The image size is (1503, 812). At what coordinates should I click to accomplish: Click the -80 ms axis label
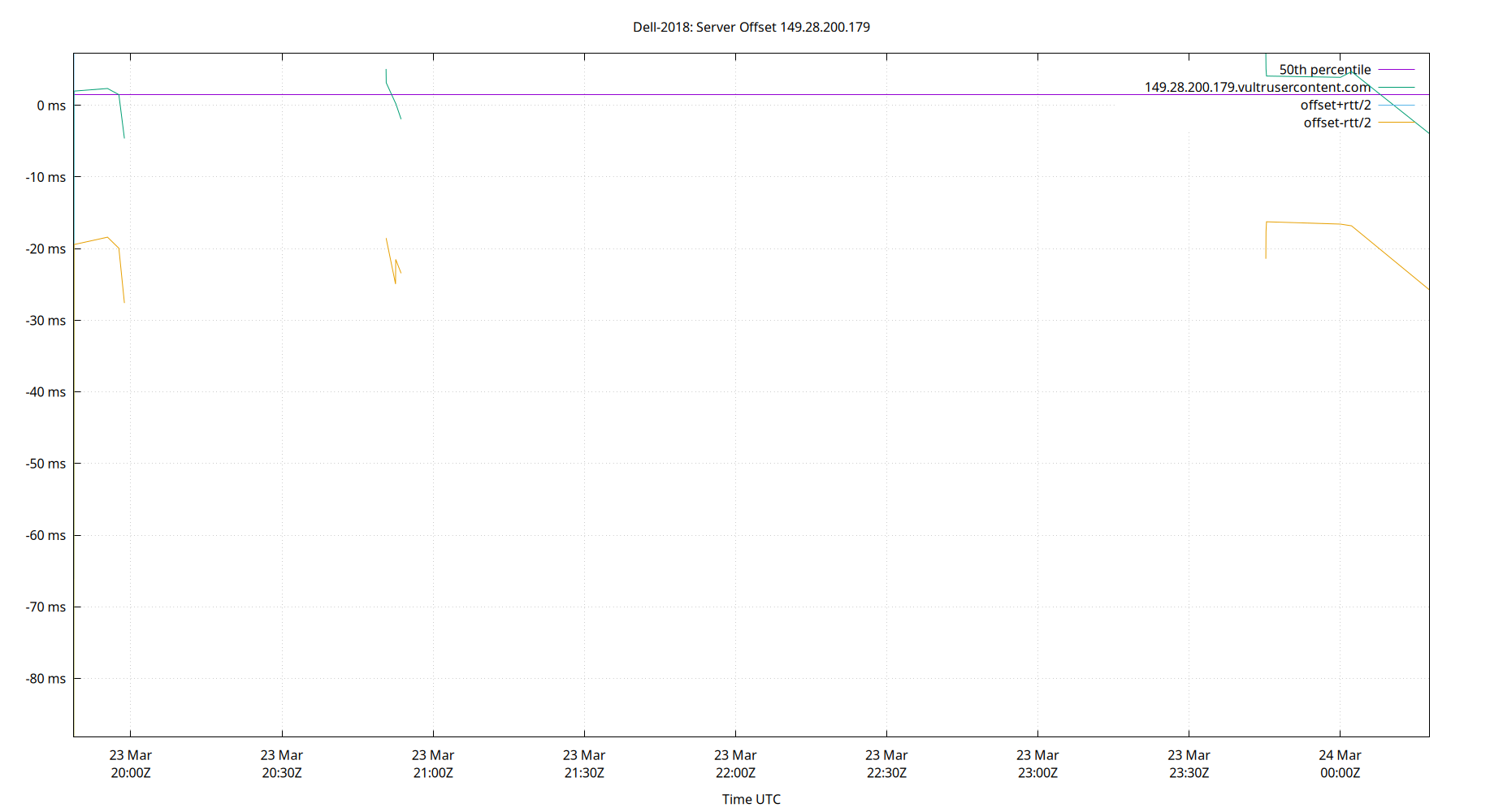[45, 679]
